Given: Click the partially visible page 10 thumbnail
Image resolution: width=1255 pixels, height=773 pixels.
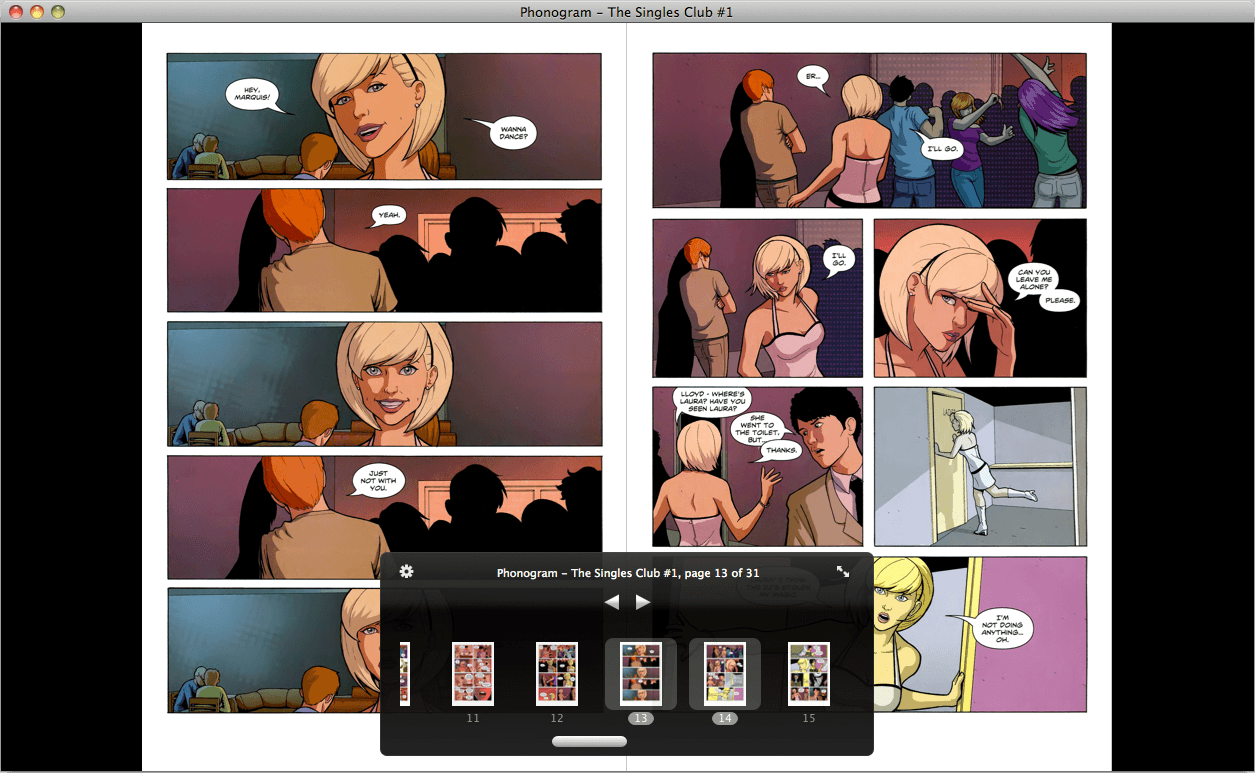Looking at the screenshot, I should tap(404, 674).
